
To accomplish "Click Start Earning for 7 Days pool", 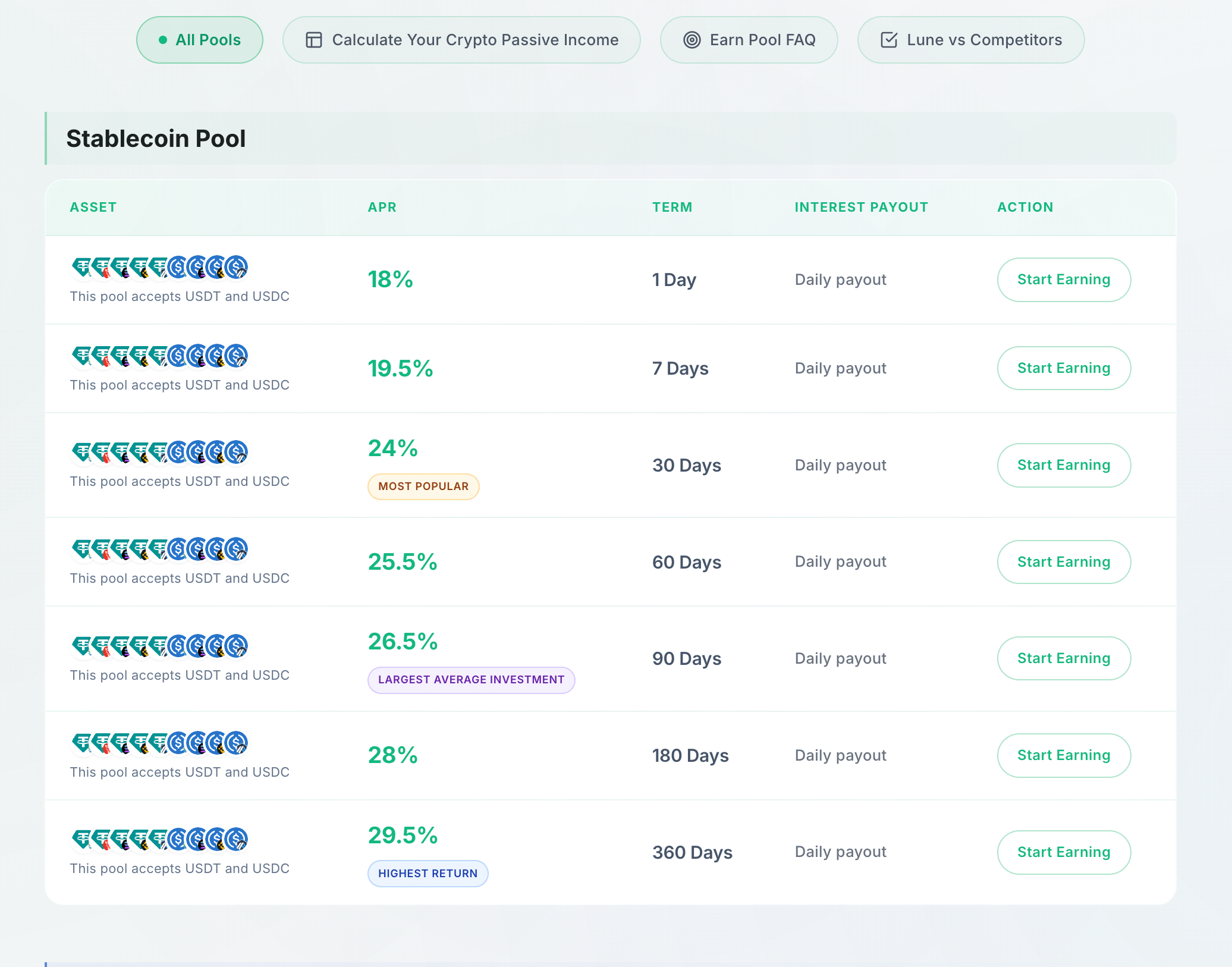I will coord(1064,368).
